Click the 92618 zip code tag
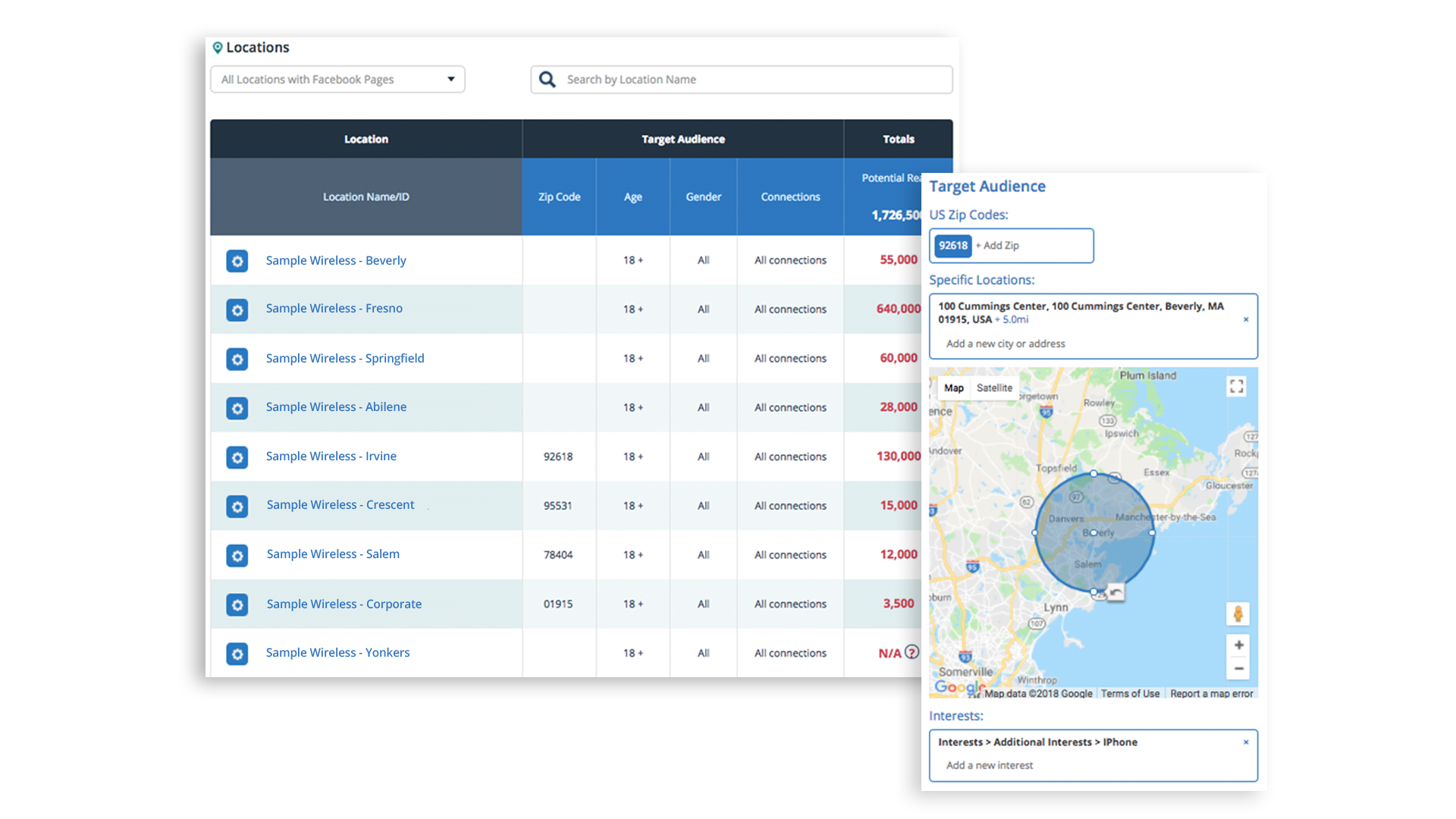 click(953, 246)
